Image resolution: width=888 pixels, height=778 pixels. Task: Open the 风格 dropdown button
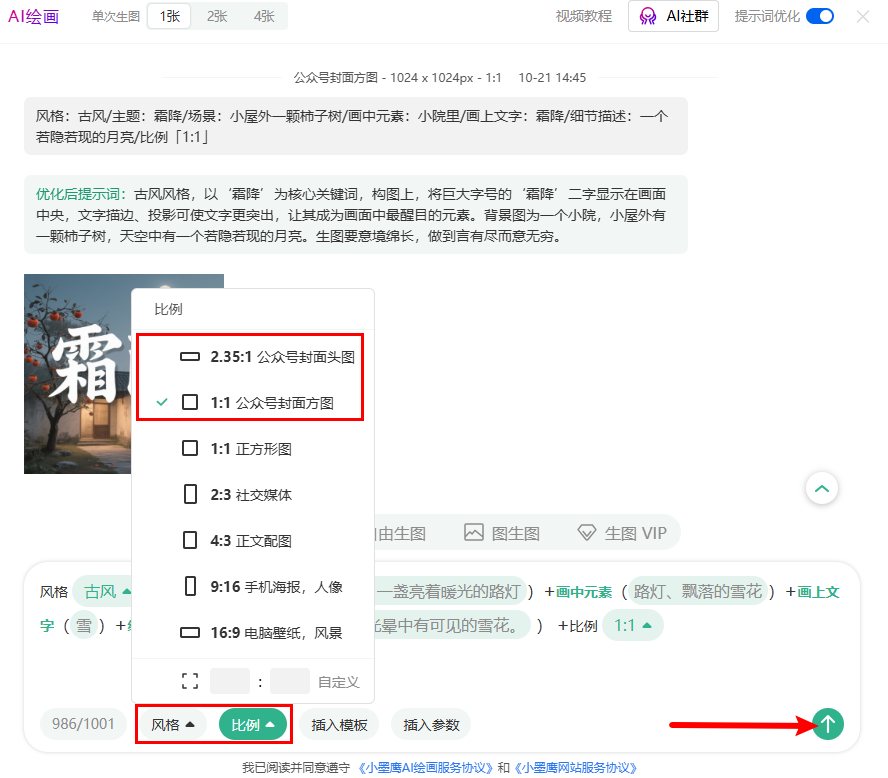point(173,724)
